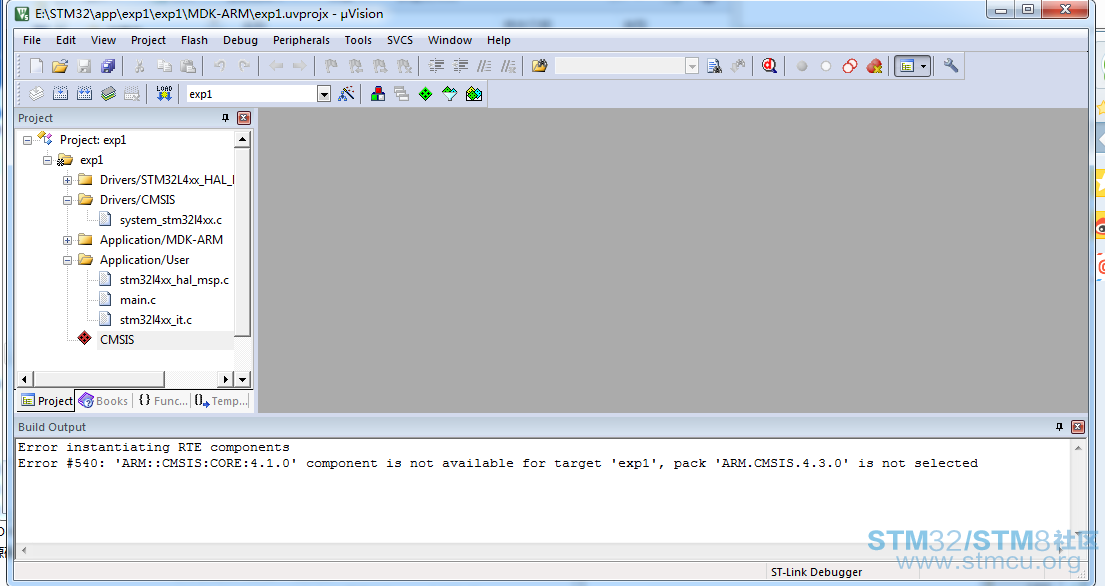This screenshot has height=586, width=1105.
Task: Open the Project menu
Action: (x=148, y=40)
